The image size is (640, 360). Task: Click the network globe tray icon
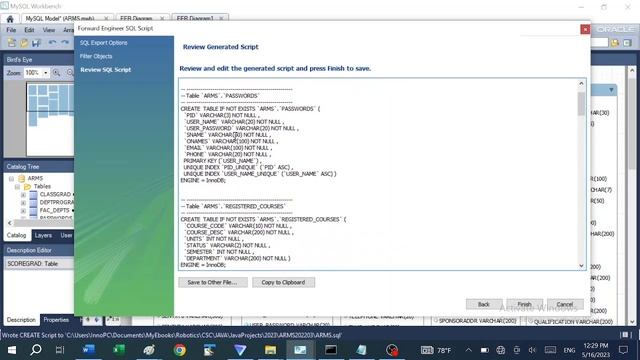pyautogui.click(x=500, y=350)
